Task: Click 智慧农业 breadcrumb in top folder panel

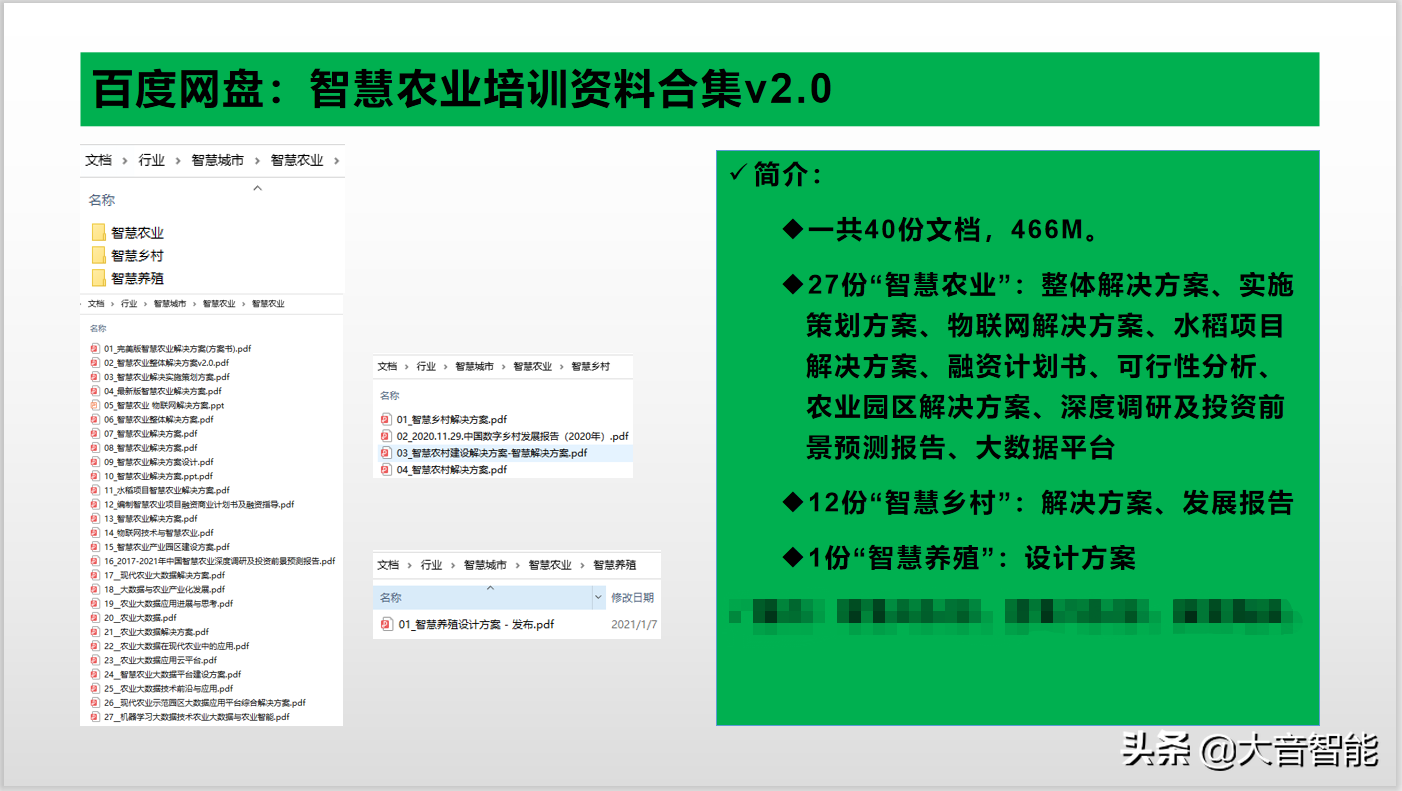Action: (297, 160)
